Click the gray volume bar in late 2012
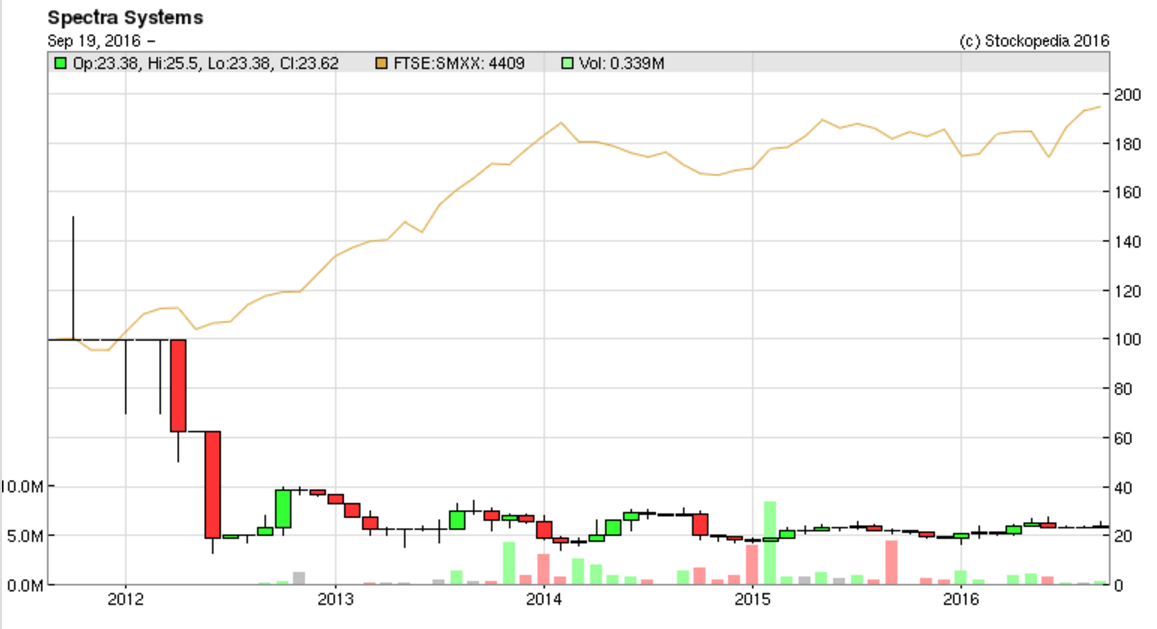 (299, 578)
